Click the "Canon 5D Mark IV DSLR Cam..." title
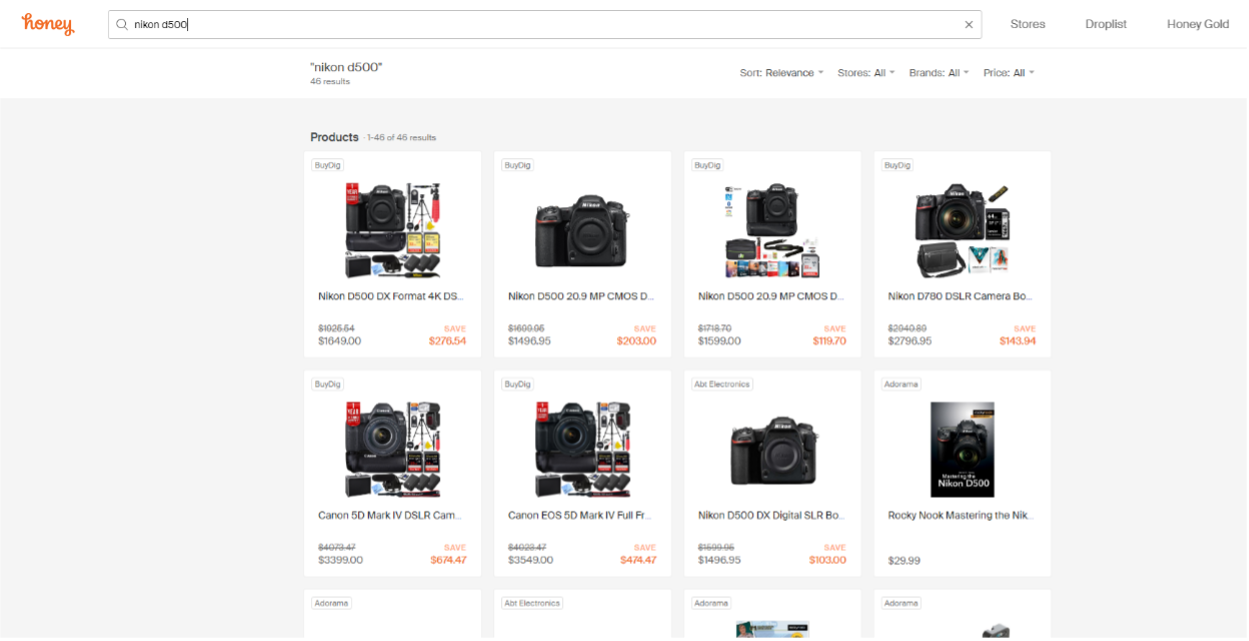 click(x=391, y=515)
